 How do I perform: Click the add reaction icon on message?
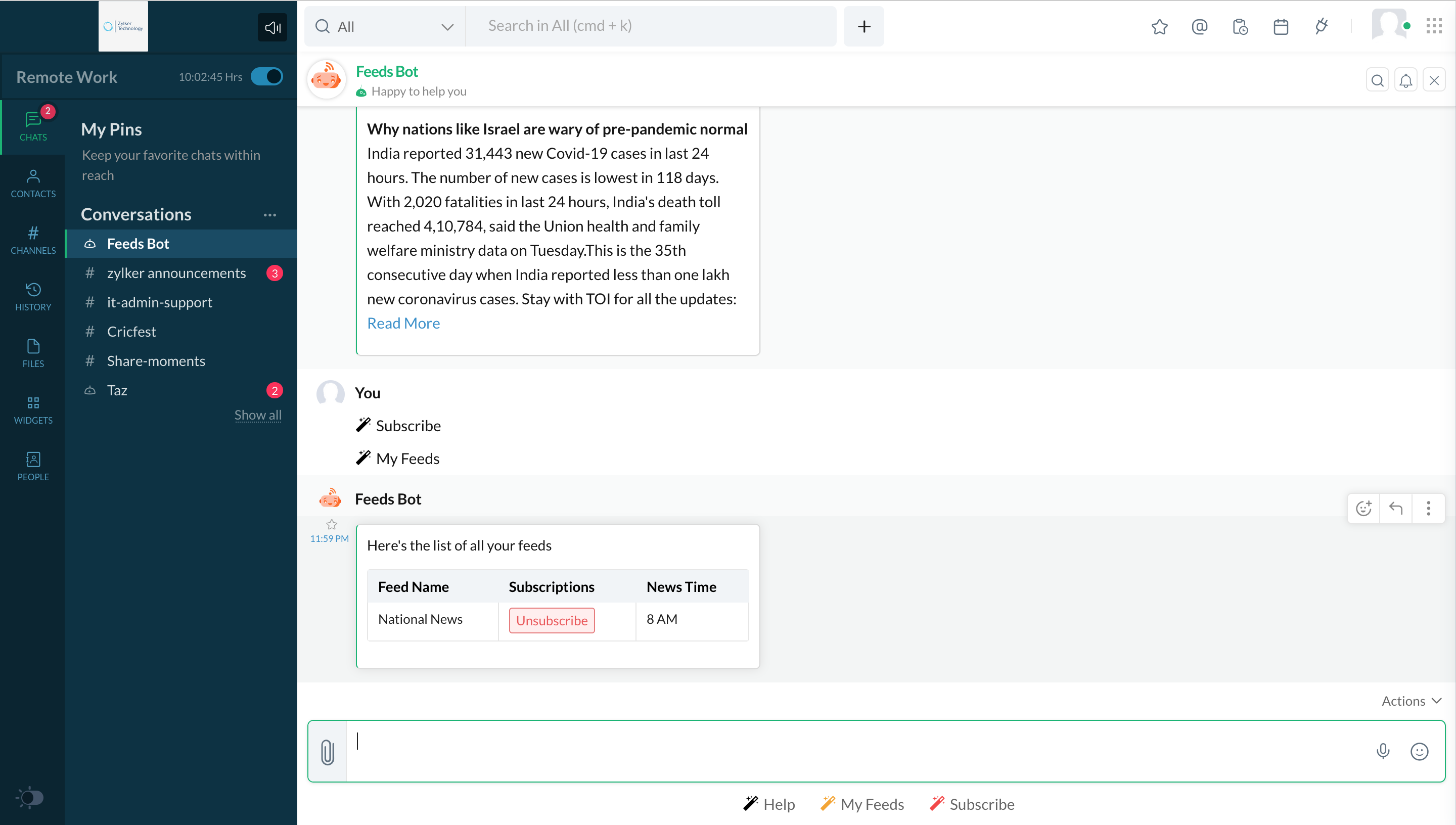tap(1363, 508)
